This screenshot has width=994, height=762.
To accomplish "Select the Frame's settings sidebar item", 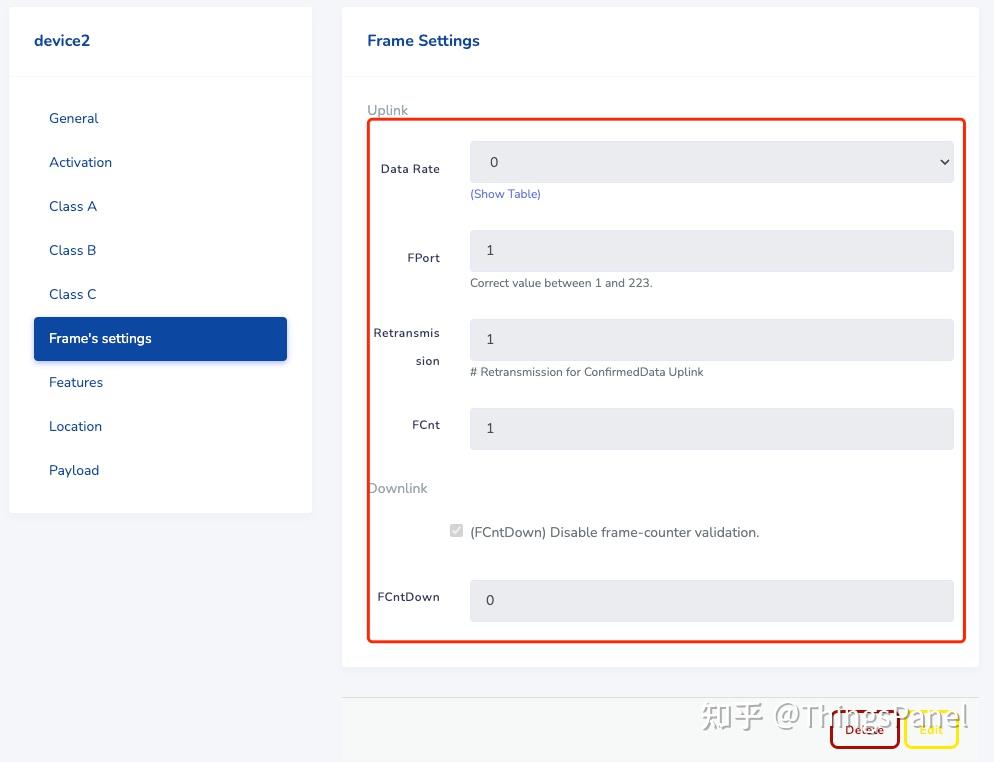I will [160, 338].
